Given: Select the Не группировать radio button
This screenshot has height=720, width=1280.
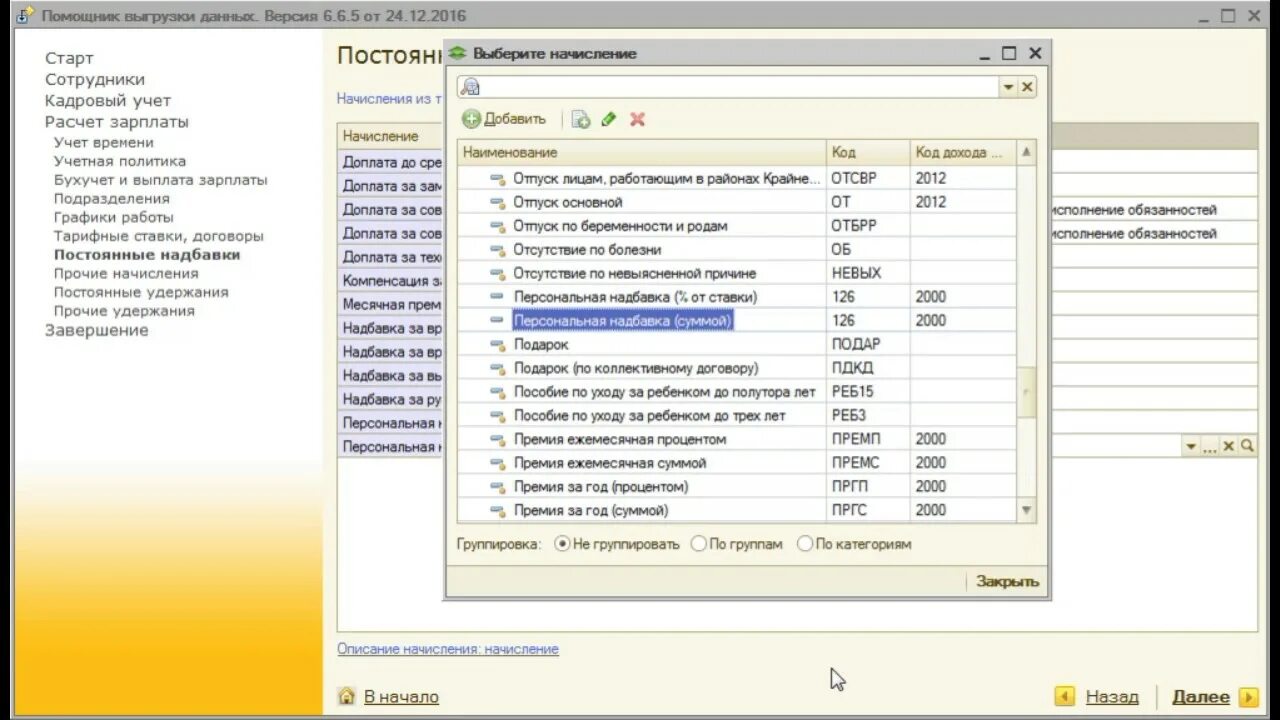Looking at the screenshot, I should [x=562, y=544].
